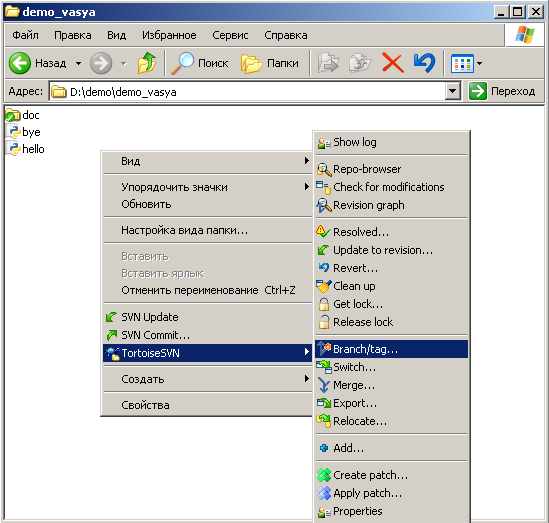549x523 pixels.
Task: Click the Branch/tag menu icon
Action: click(x=324, y=349)
